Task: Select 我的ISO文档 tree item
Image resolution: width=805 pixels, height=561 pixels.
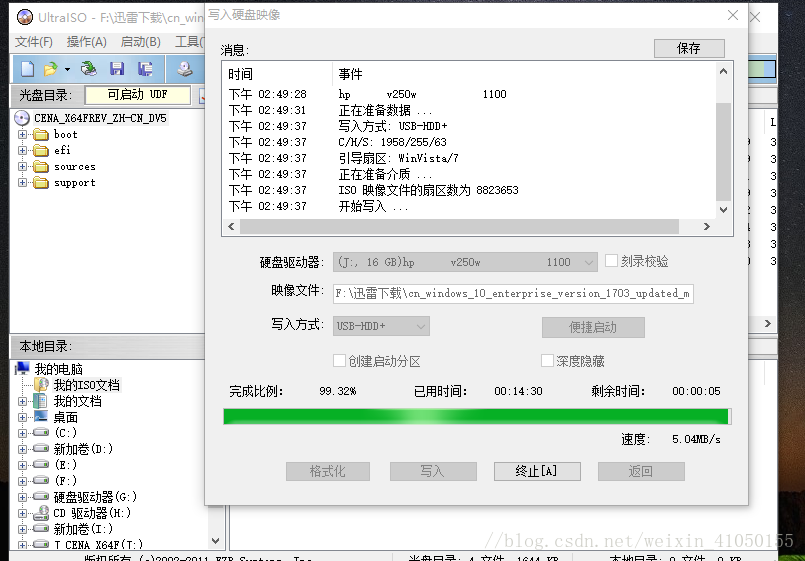Action: [86, 385]
